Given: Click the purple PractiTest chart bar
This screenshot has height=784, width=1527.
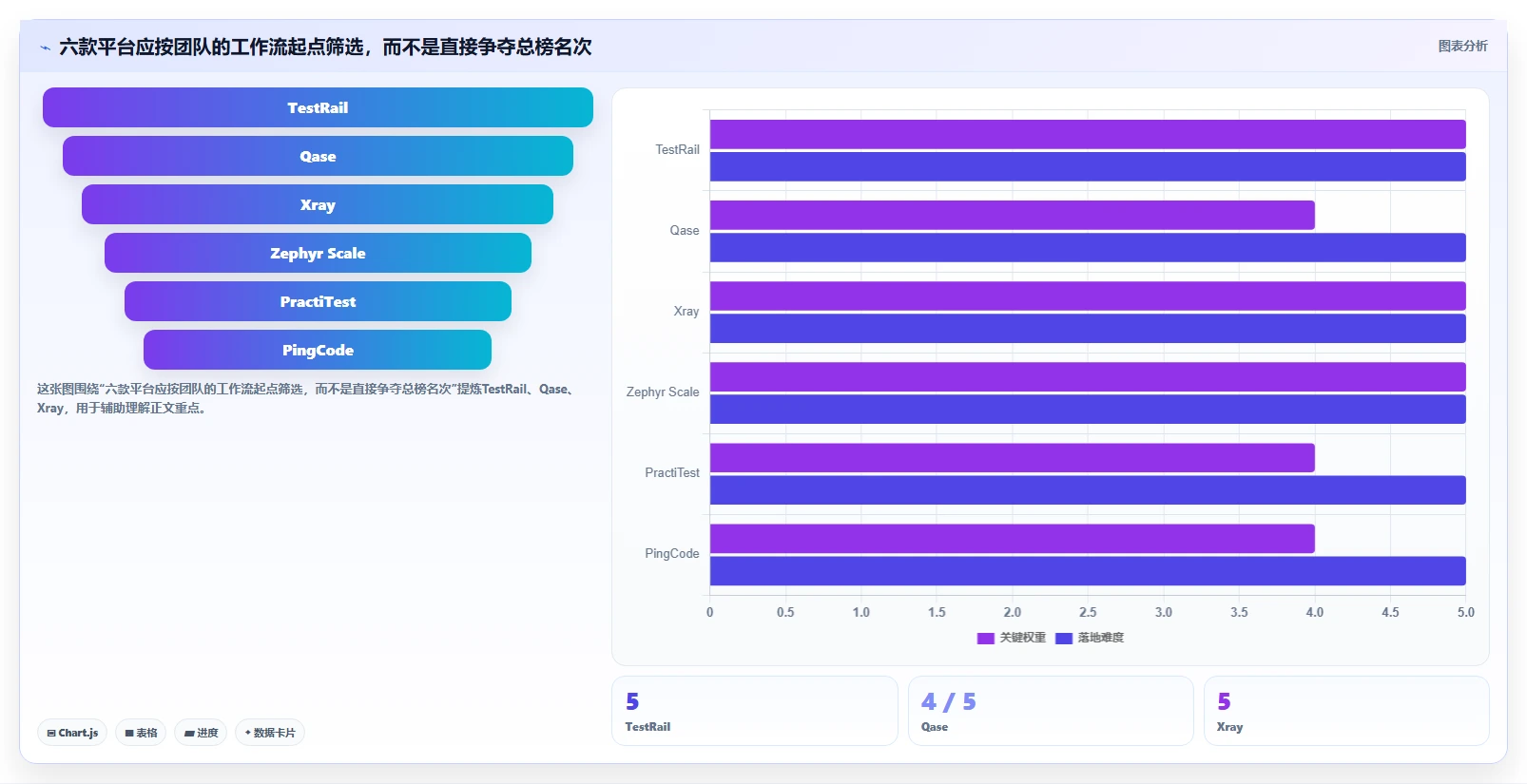Looking at the screenshot, I should (x=1013, y=457).
